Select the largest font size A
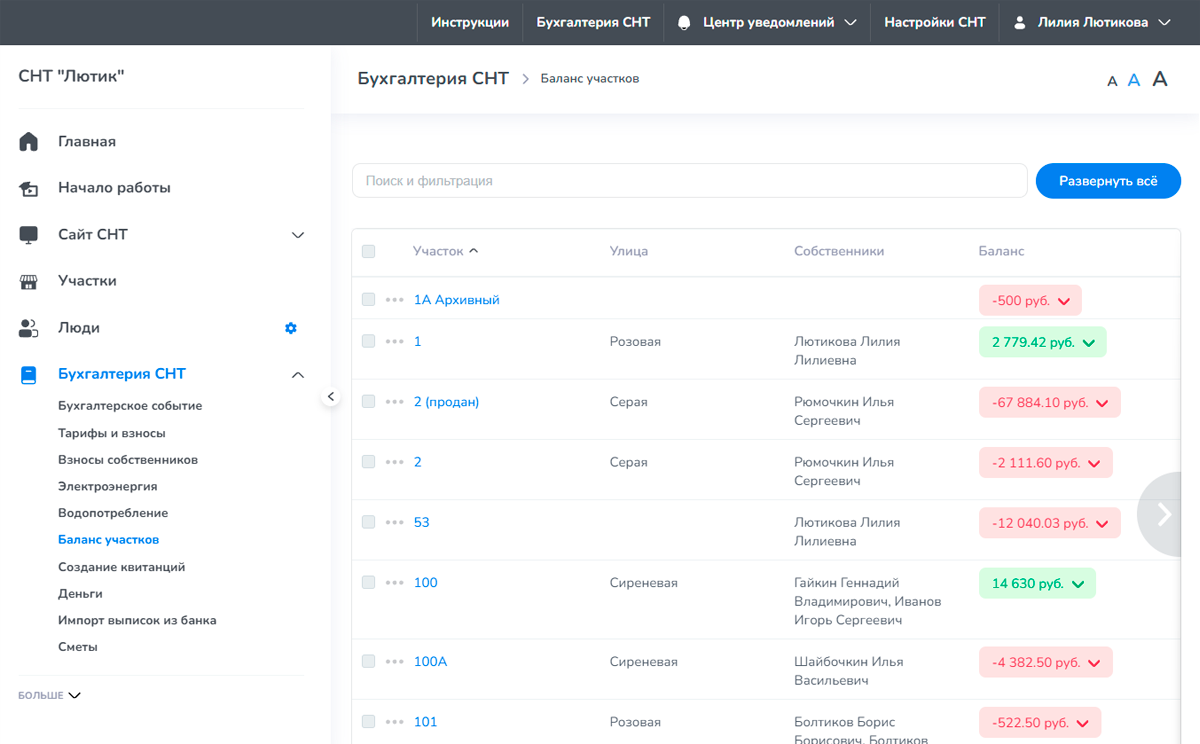1200x744 pixels. pos(1160,79)
